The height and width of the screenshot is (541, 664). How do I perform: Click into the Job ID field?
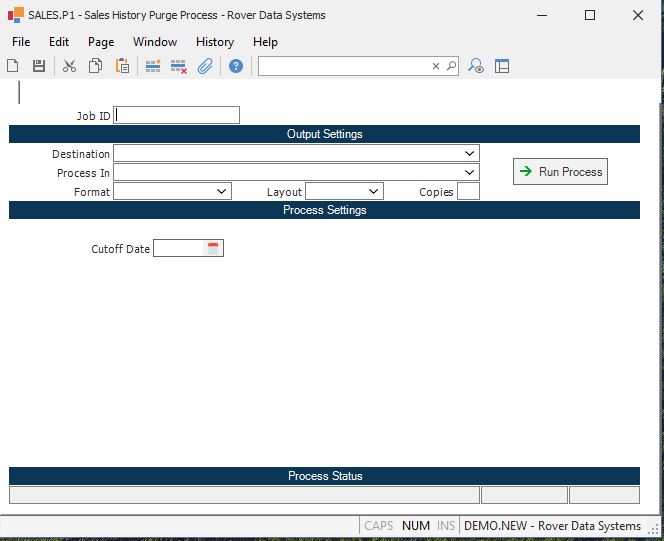[177, 115]
